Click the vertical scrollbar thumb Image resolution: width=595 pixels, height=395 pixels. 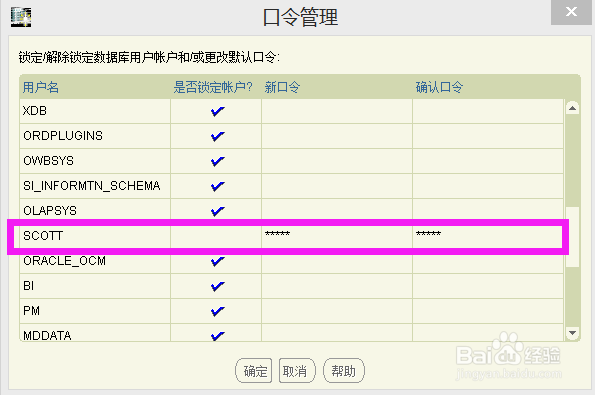572,237
